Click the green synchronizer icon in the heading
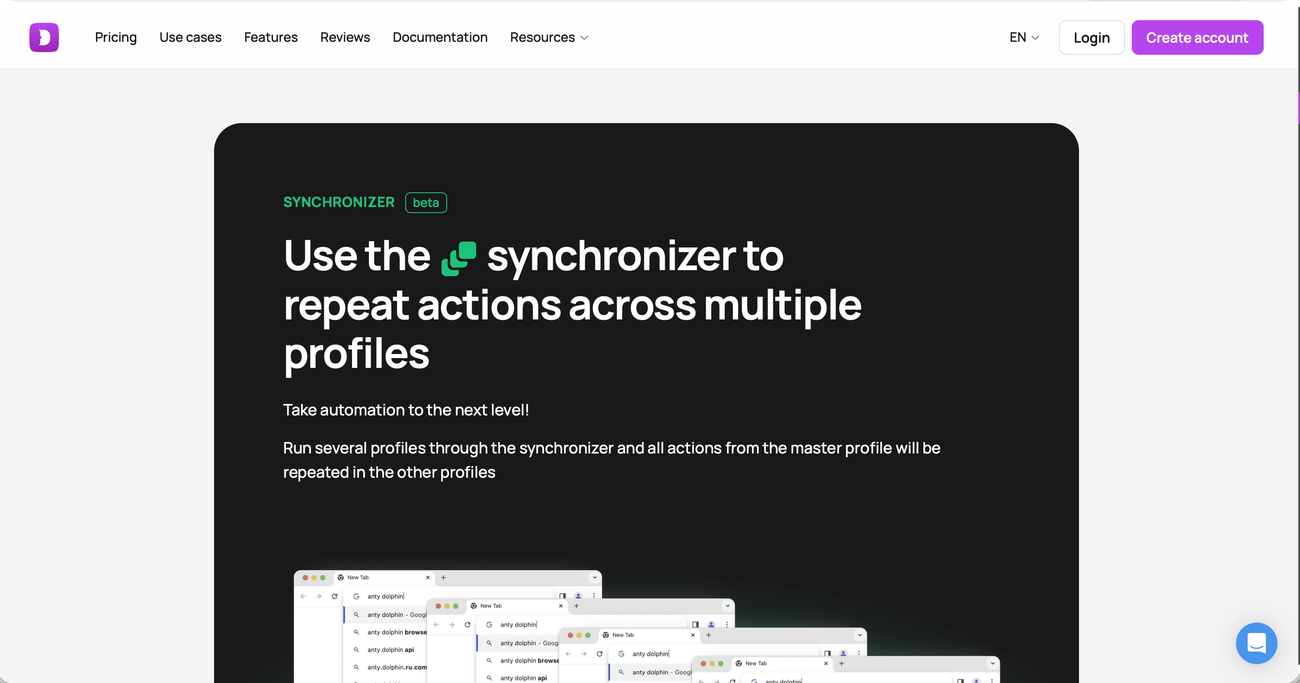This screenshot has width=1300, height=683. [459, 257]
